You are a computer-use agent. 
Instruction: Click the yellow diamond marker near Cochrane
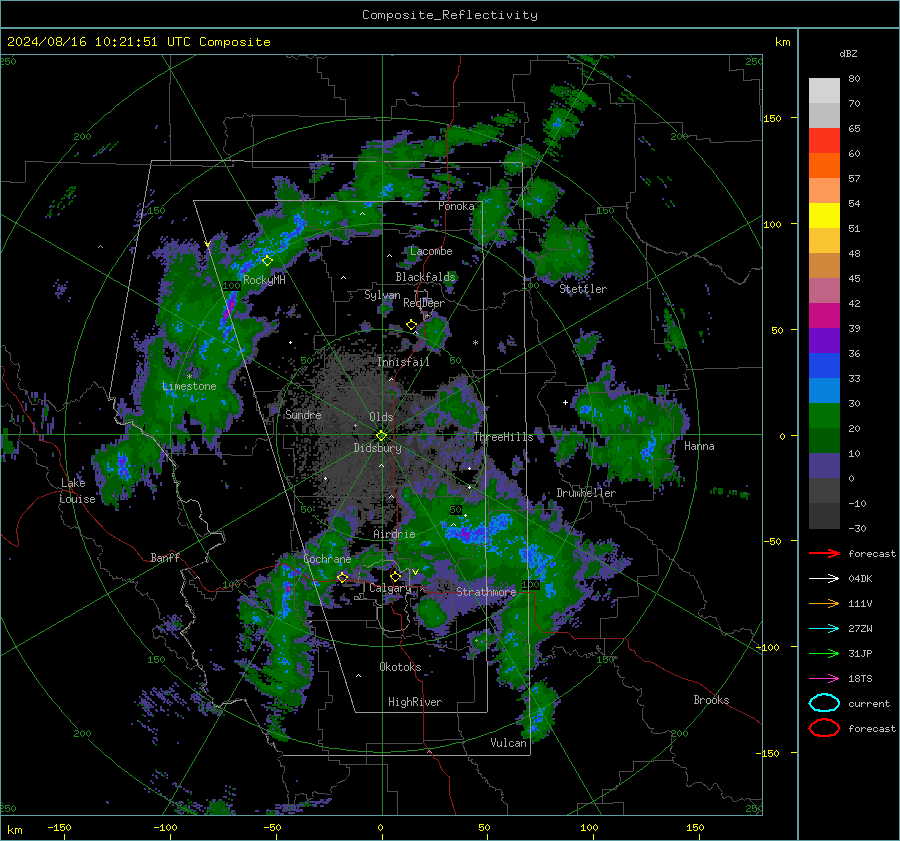pyautogui.click(x=342, y=577)
